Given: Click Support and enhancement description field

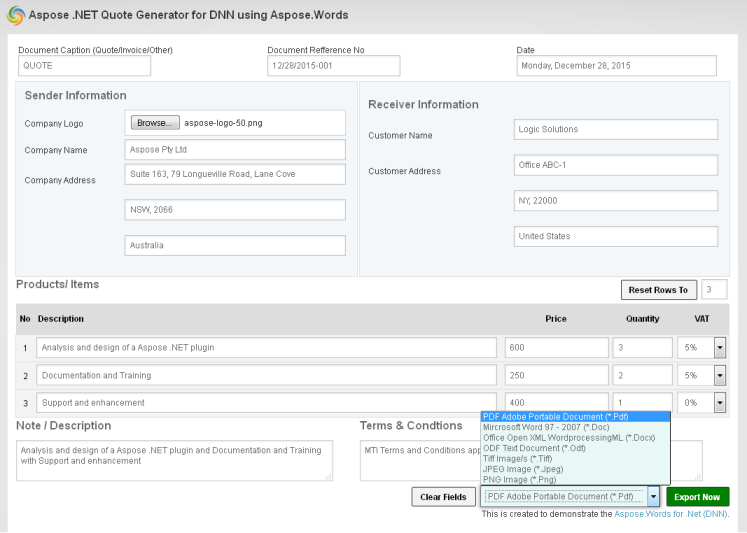Looking at the screenshot, I should (x=266, y=403).
